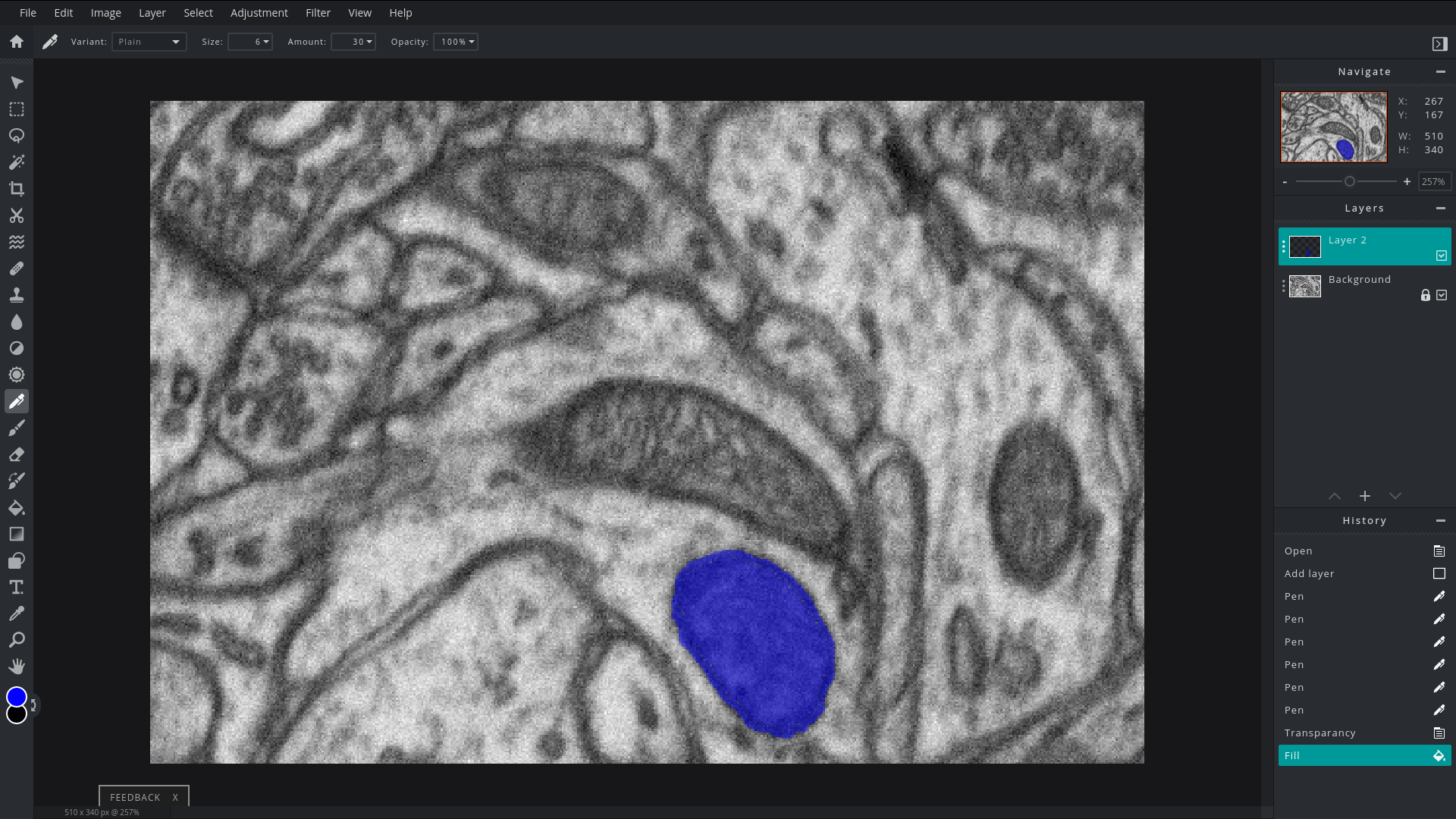Image resolution: width=1456 pixels, height=819 pixels.
Task: Swap foreground and background colors
Action: 33,705
